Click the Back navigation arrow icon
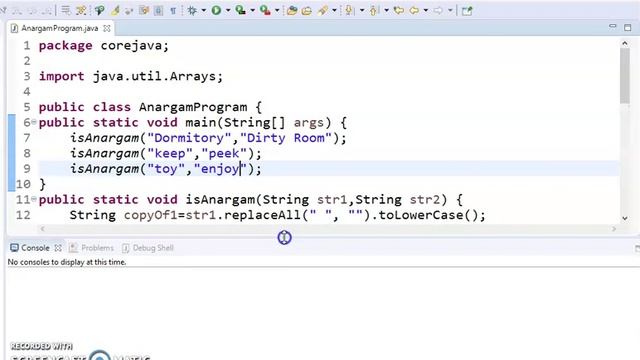This screenshot has height=360, width=640. (x=414, y=10)
